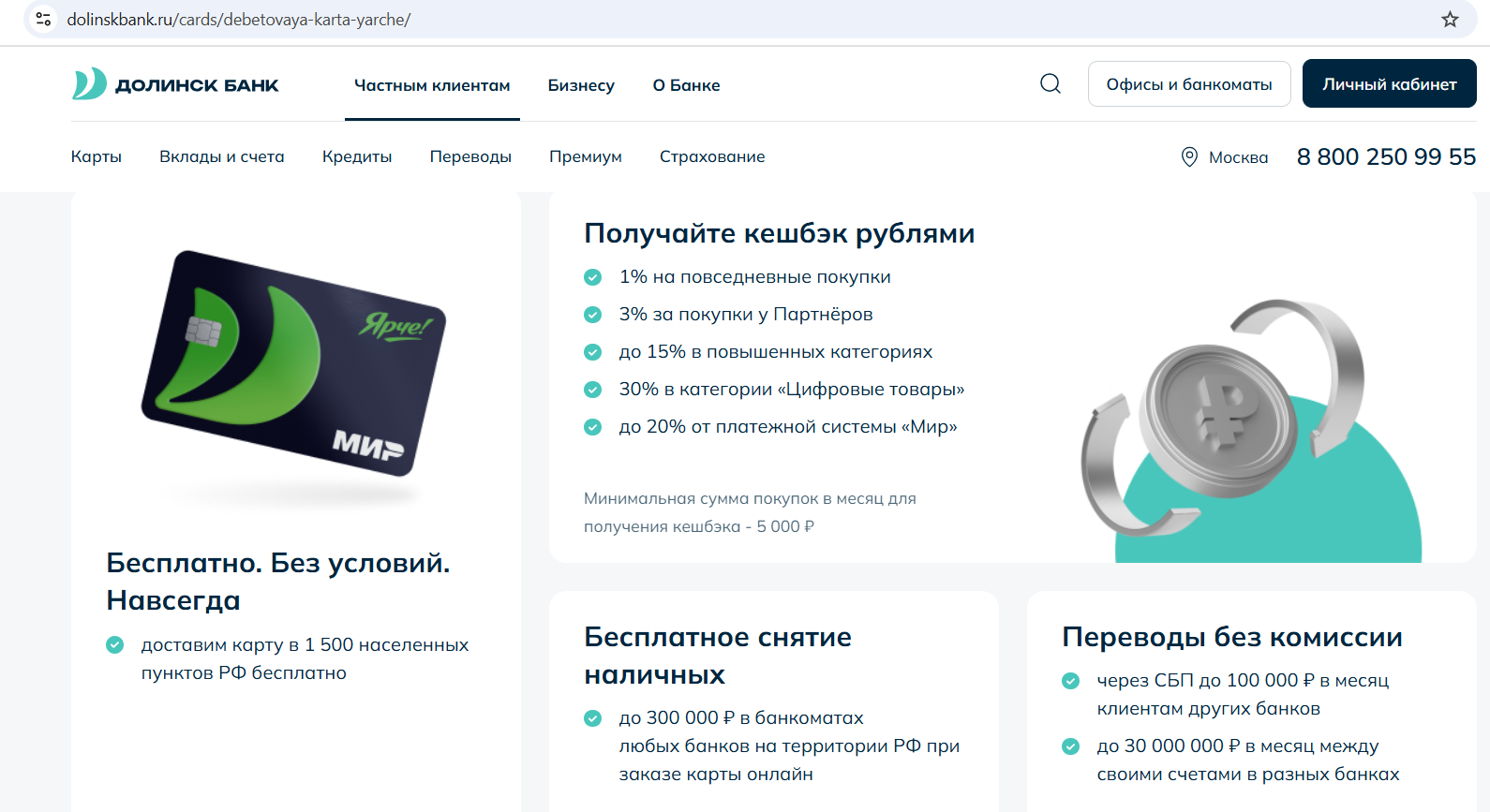Open the Карты menu item
This screenshot has width=1490, height=812.
(97, 156)
